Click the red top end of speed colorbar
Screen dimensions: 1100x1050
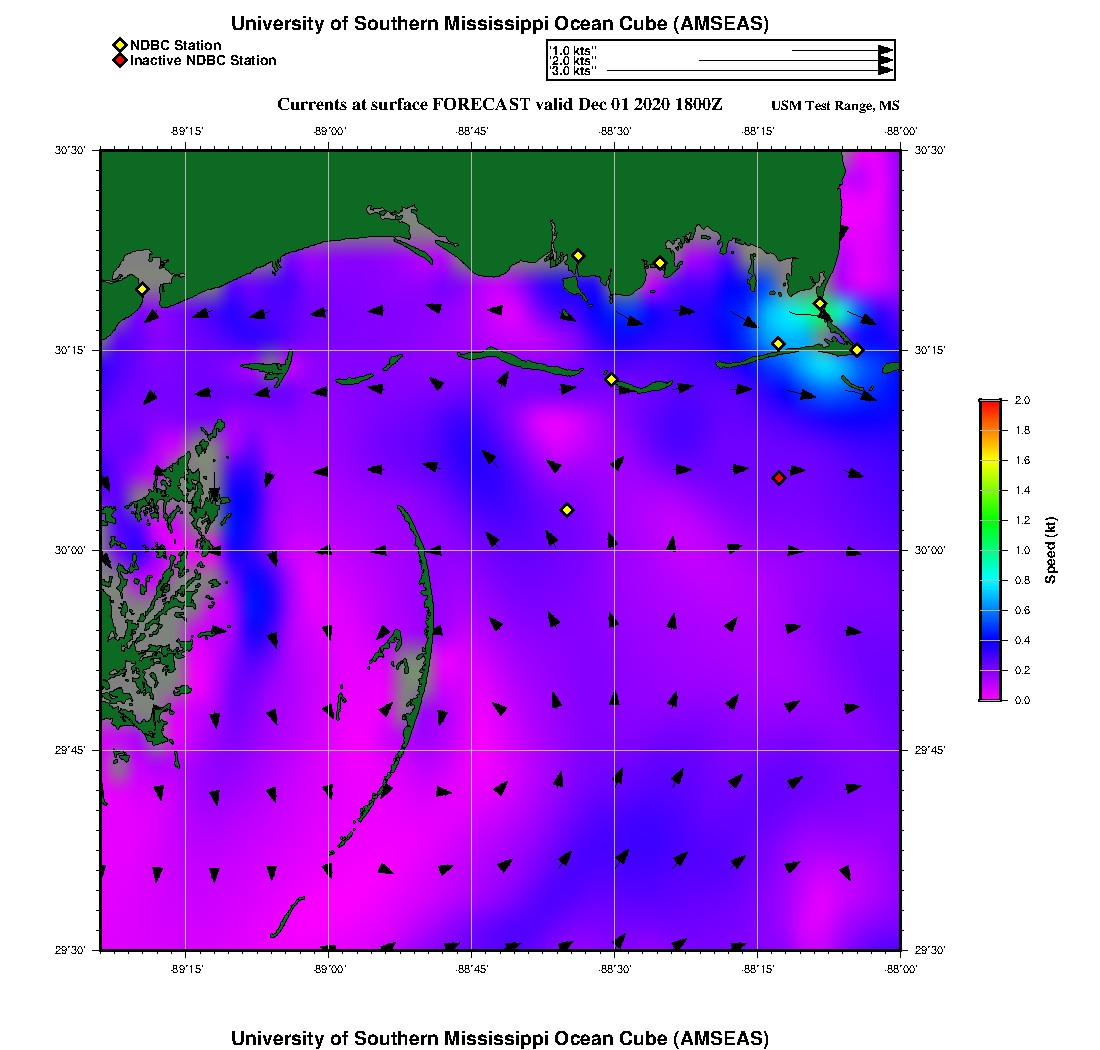tap(989, 403)
